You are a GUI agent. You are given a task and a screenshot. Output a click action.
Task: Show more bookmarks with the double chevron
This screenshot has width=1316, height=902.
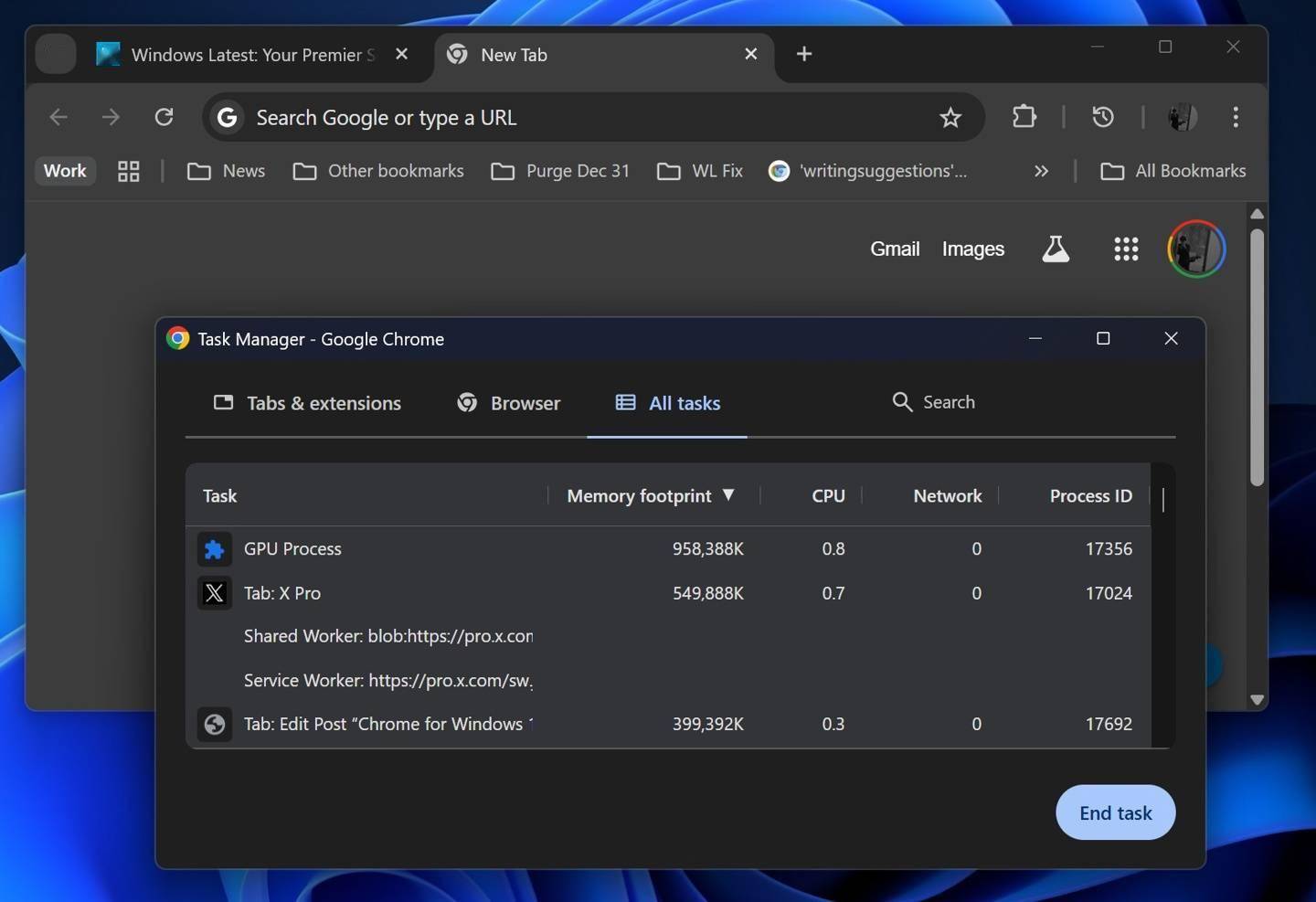click(x=1041, y=171)
